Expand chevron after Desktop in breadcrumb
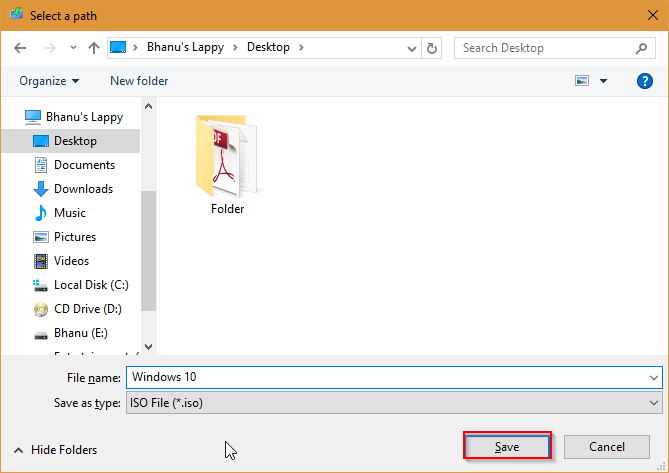 click(x=301, y=47)
